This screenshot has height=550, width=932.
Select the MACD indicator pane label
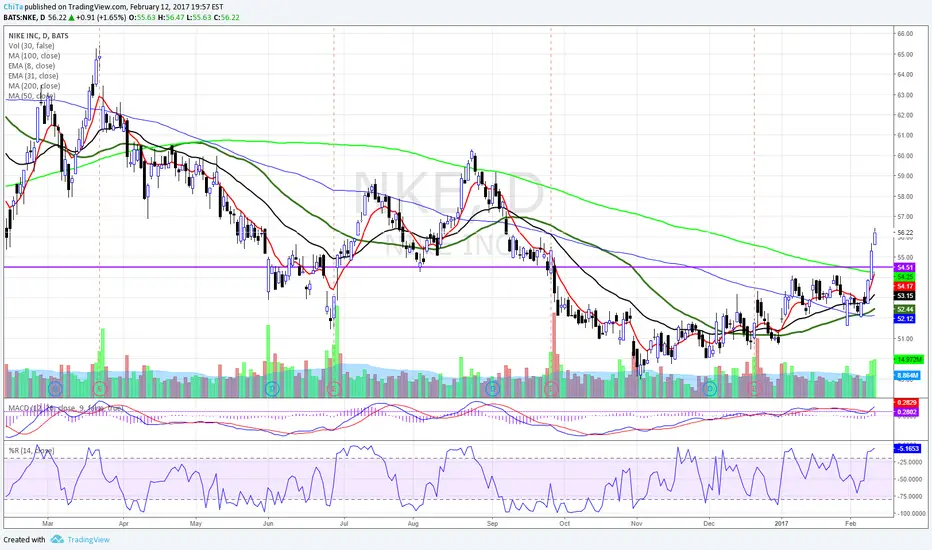[x=65, y=408]
